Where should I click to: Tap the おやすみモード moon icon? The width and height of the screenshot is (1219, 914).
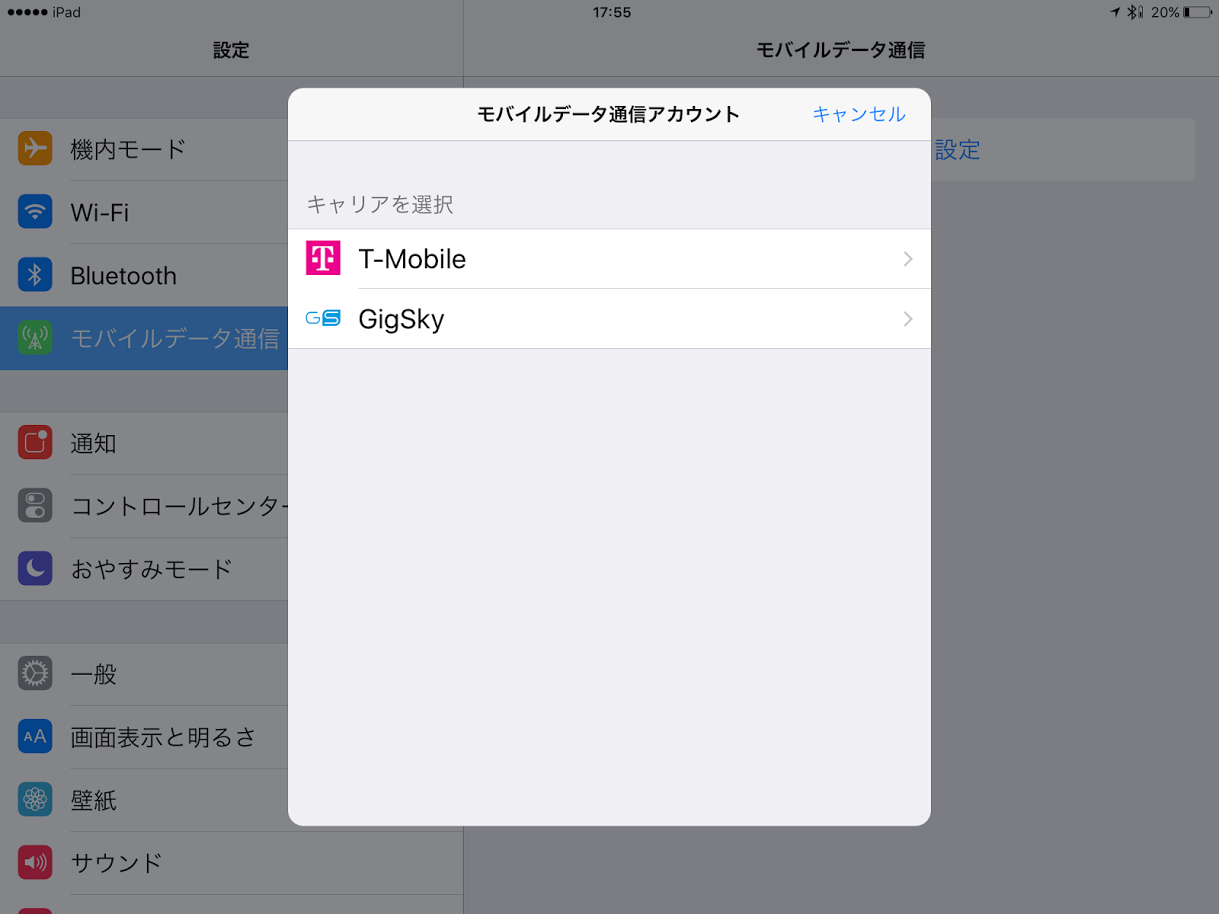35,569
